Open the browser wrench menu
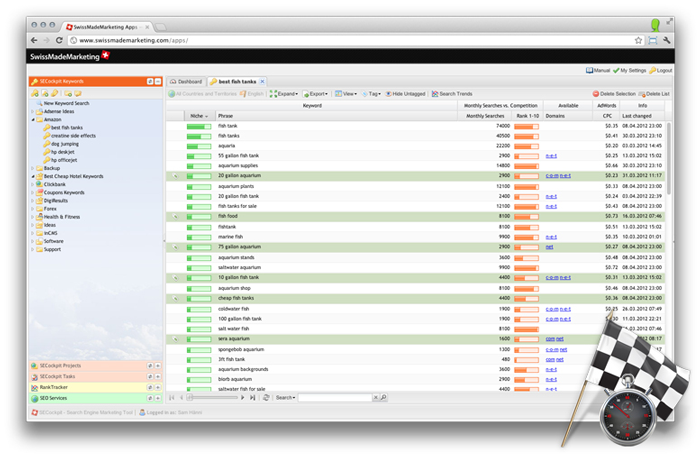Screen dimensions: 700x457 click(x=667, y=40)
